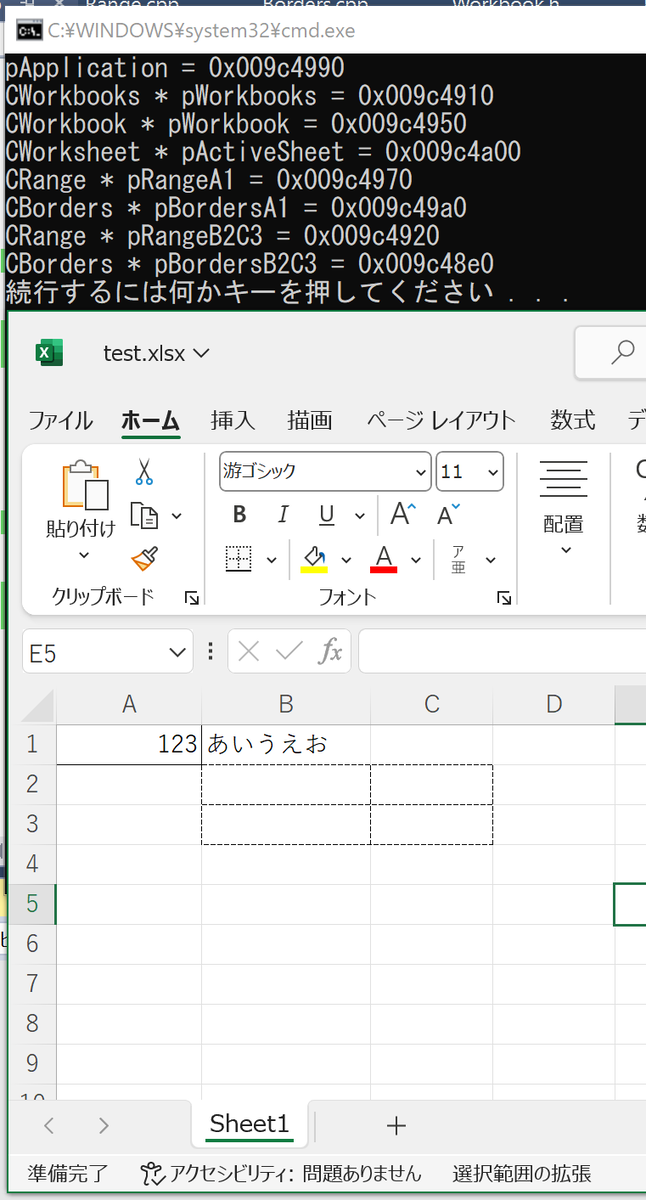The width and height of the screenshot is (646, 1200).
Task: Toggle bold formatting
Action: click(x=240, y=515)
